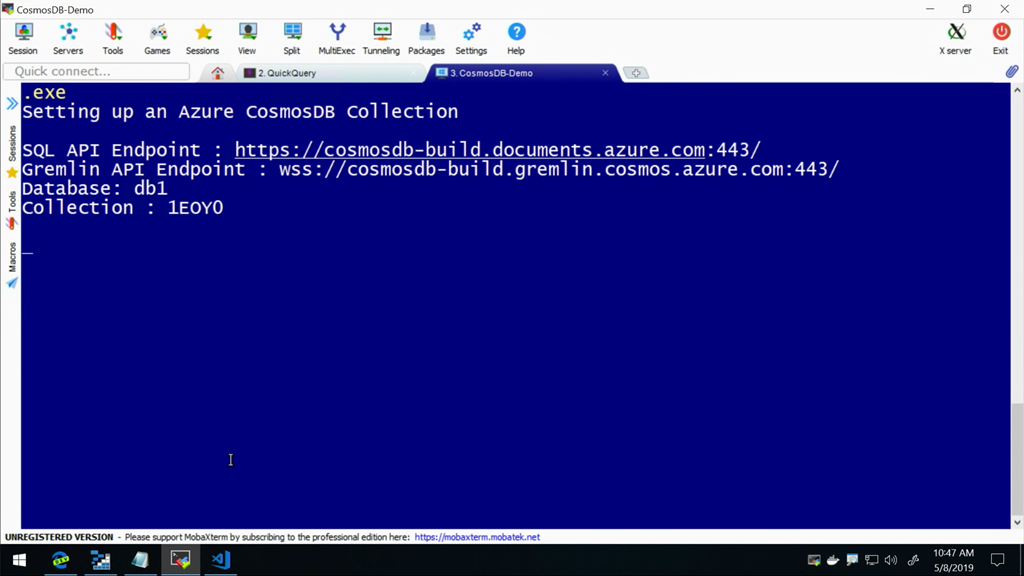
Task: Open the Session toolbar button
Action: click(23, 39)
